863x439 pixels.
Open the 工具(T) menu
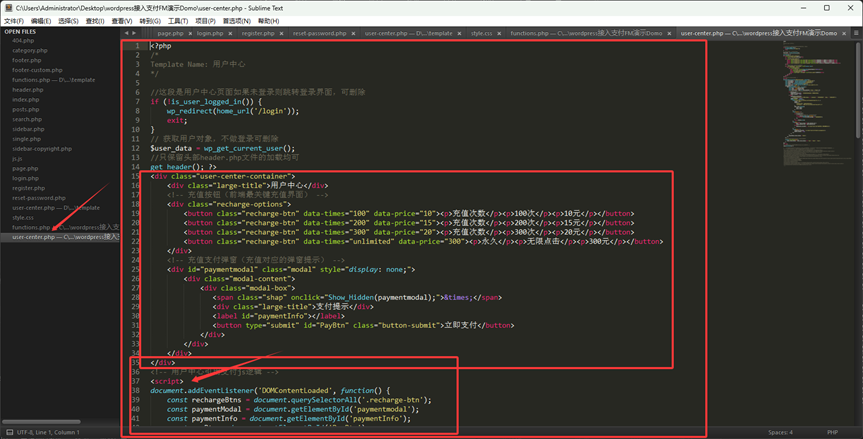pyautogui.click(x=178, y=21)
